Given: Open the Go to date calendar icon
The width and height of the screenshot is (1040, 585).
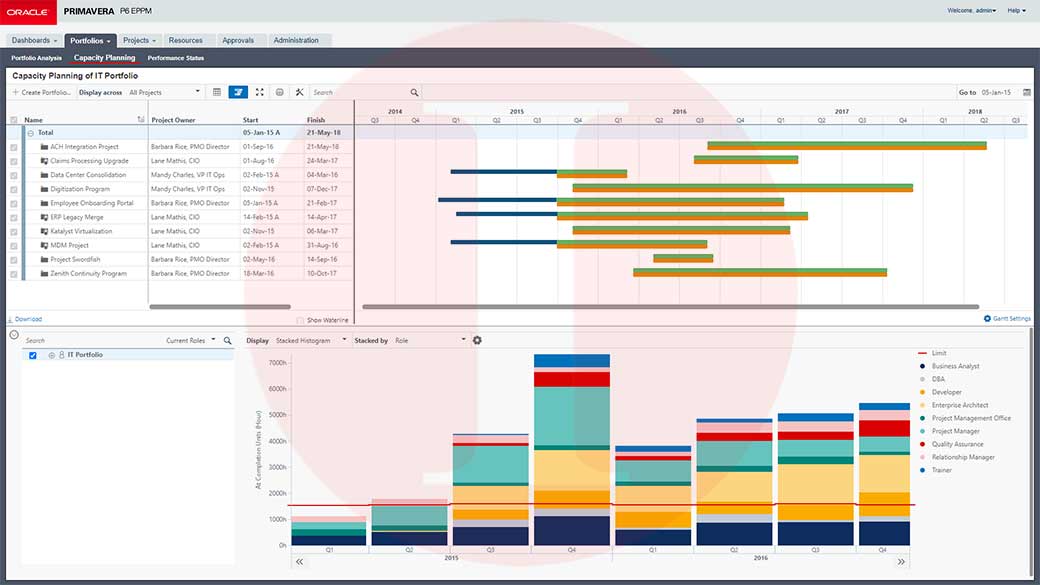Looking at the screenshot, I should pyautogui.click(x=1027, y=92).
